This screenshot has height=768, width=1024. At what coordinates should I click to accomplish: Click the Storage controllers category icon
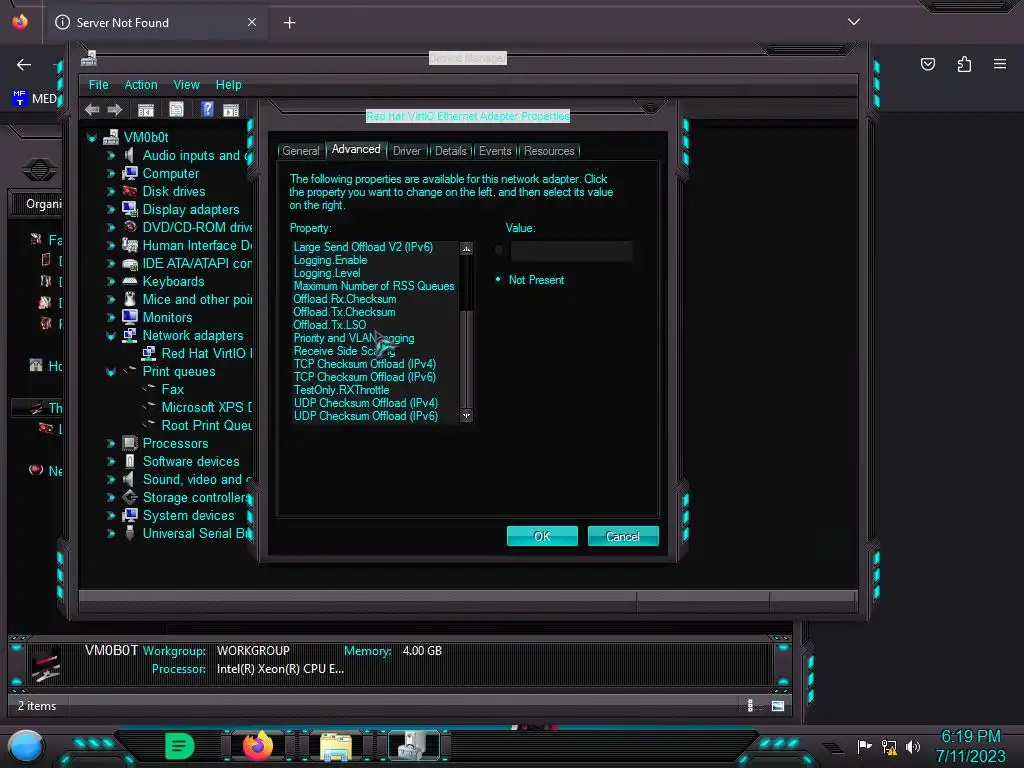(x=130, y=497)
